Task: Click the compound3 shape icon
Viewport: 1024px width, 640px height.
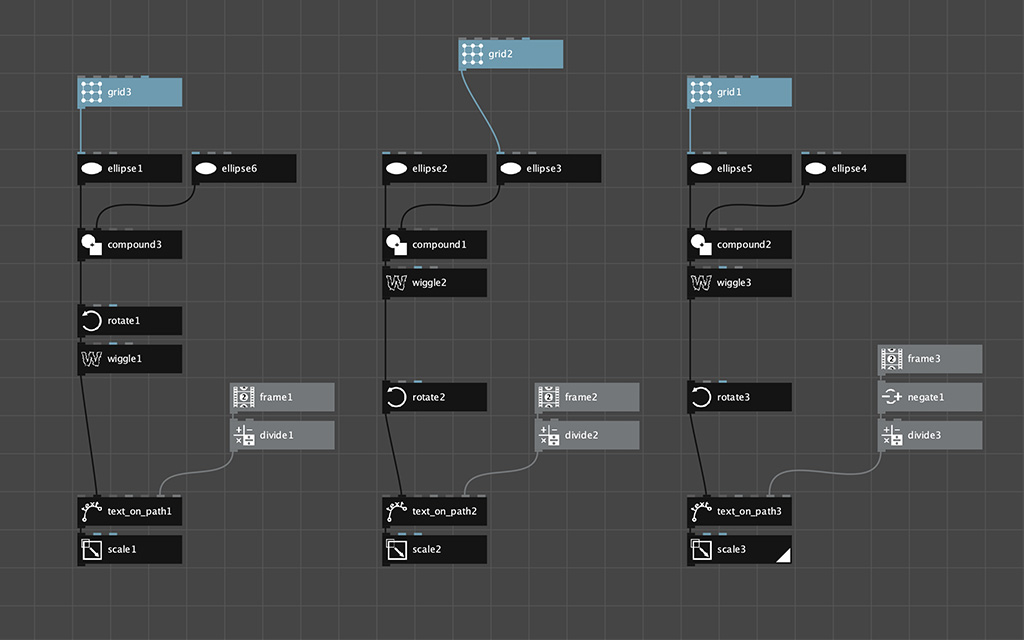Action: [x=91, y=245]
